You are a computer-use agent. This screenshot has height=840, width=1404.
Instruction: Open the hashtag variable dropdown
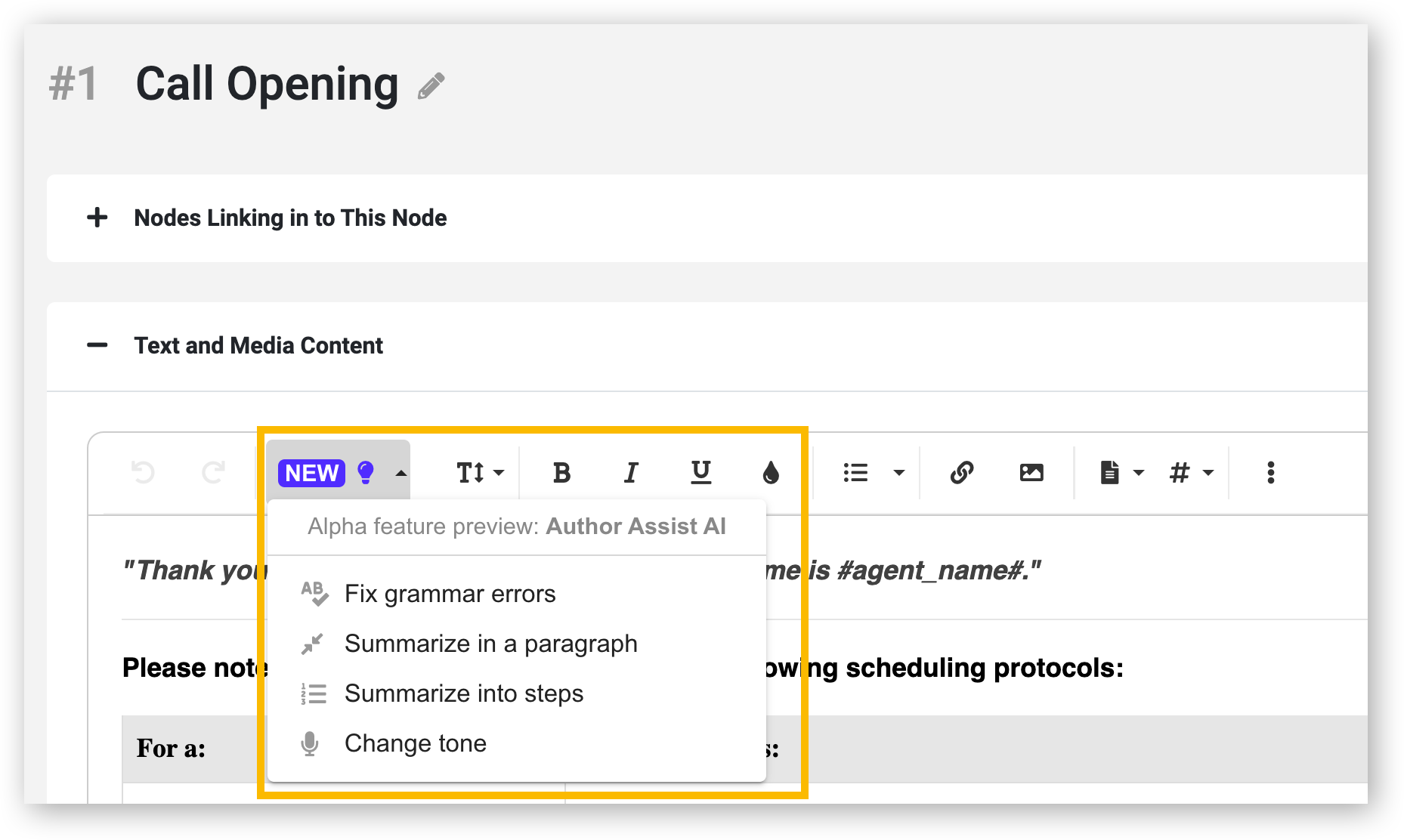1192,473
